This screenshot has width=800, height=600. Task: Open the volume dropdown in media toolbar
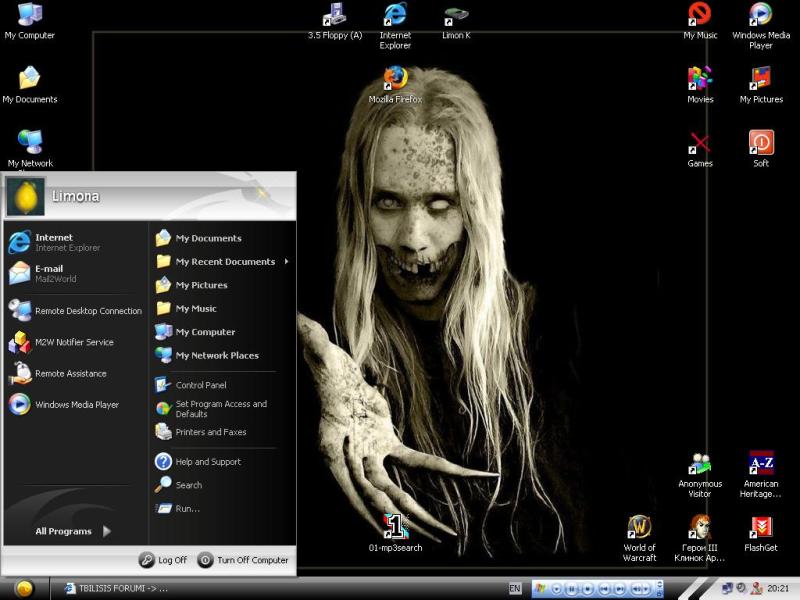(x=647, y=589)
